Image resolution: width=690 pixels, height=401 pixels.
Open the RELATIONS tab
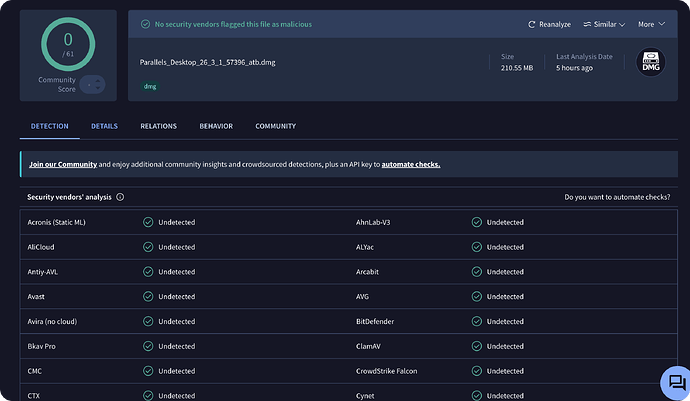coord(158,126)
